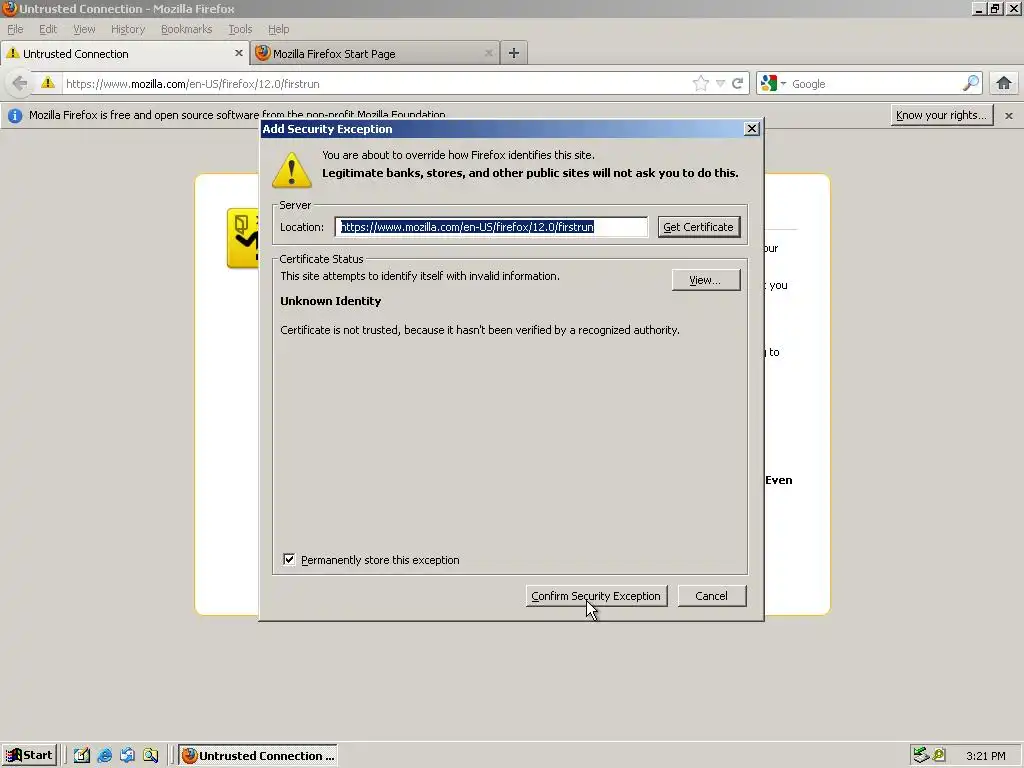
Task: Open the Bookmarks menu
Action: [187, 29]
